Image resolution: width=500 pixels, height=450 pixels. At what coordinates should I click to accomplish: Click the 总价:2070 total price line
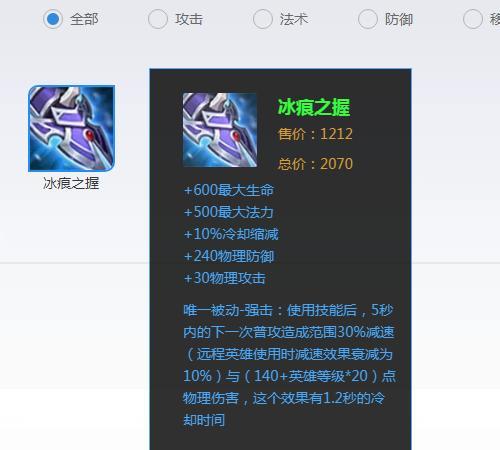point(315,164)
